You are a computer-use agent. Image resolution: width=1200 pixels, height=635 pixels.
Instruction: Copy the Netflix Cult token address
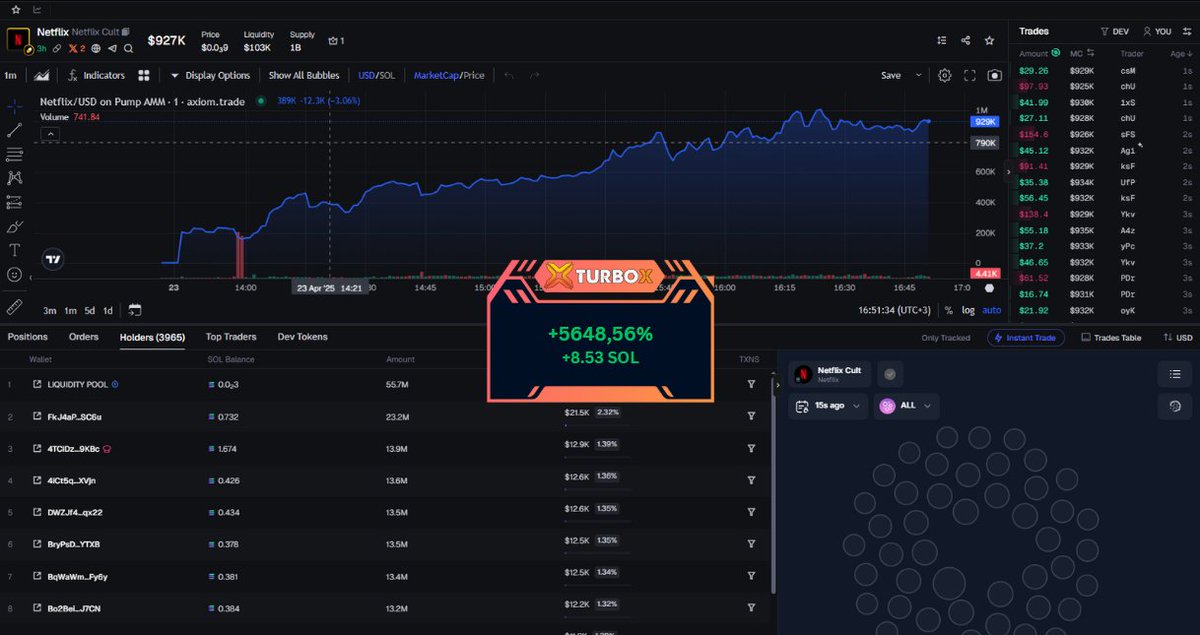click(126, 32)
